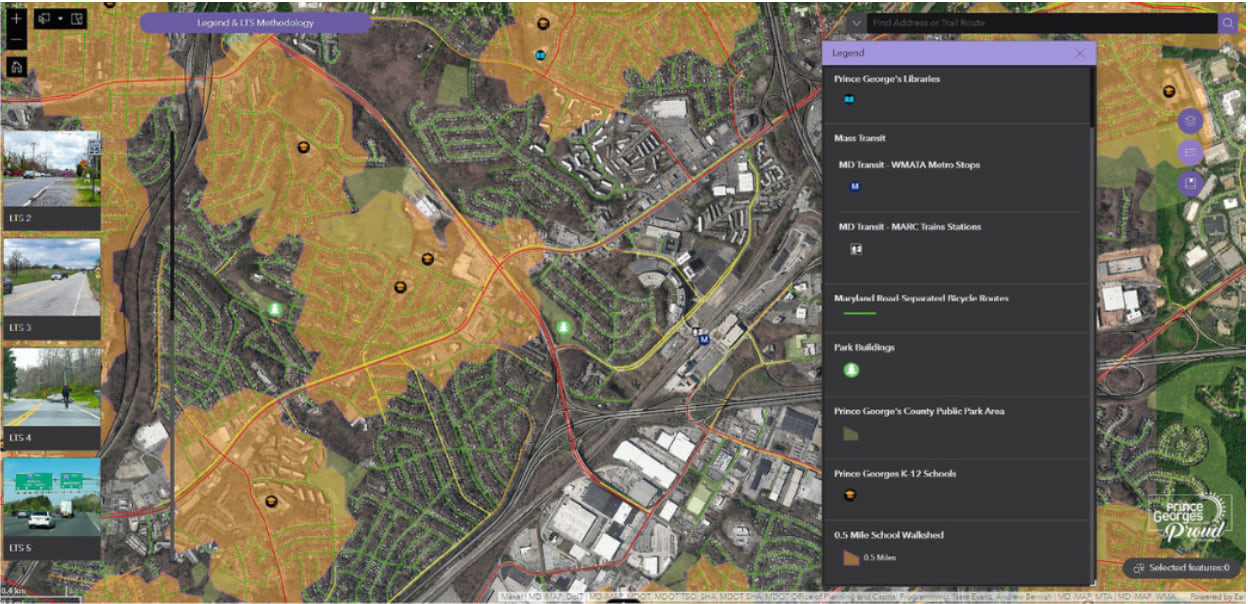This screenshot has width=1248, height=604.
Task: Click the WMATA Metro stop marker on map
Action: tap(703, 339)
